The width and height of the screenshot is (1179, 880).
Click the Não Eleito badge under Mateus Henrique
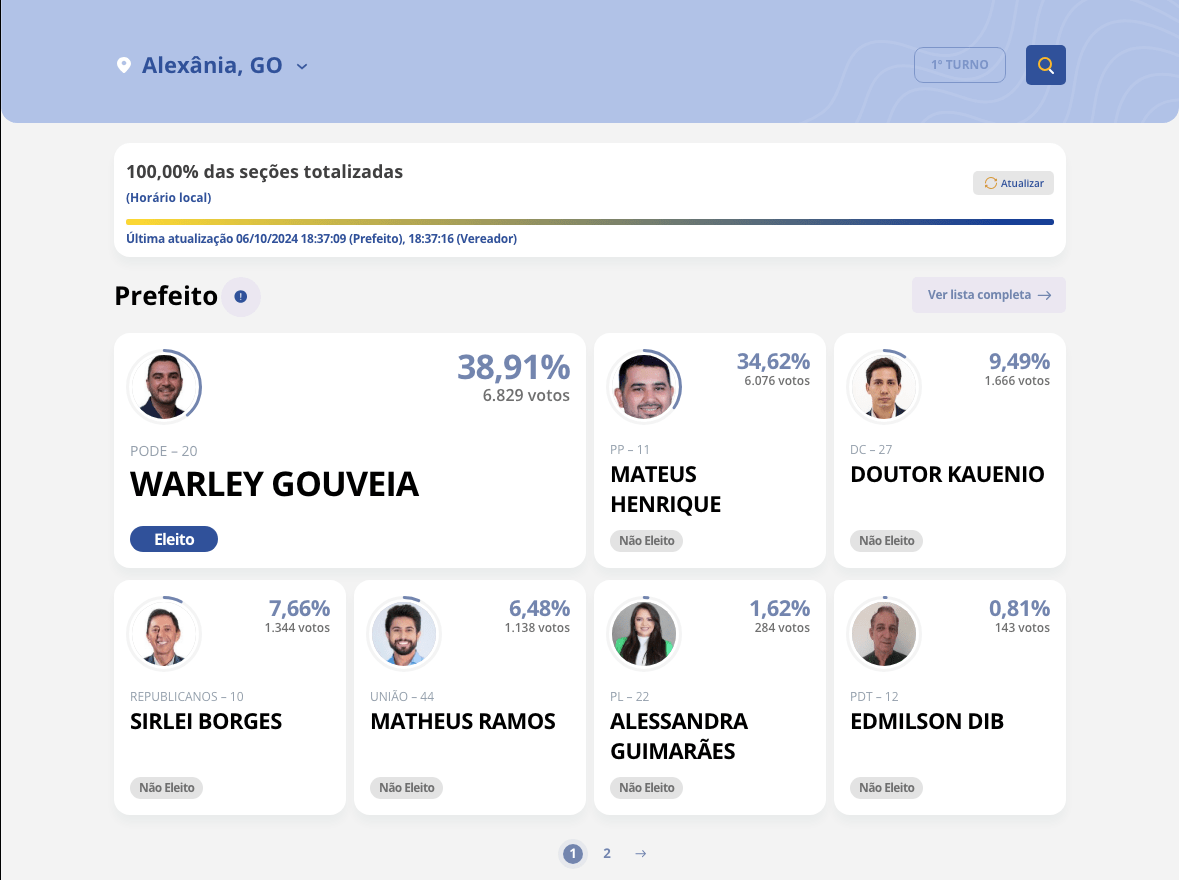coord(647,540)
